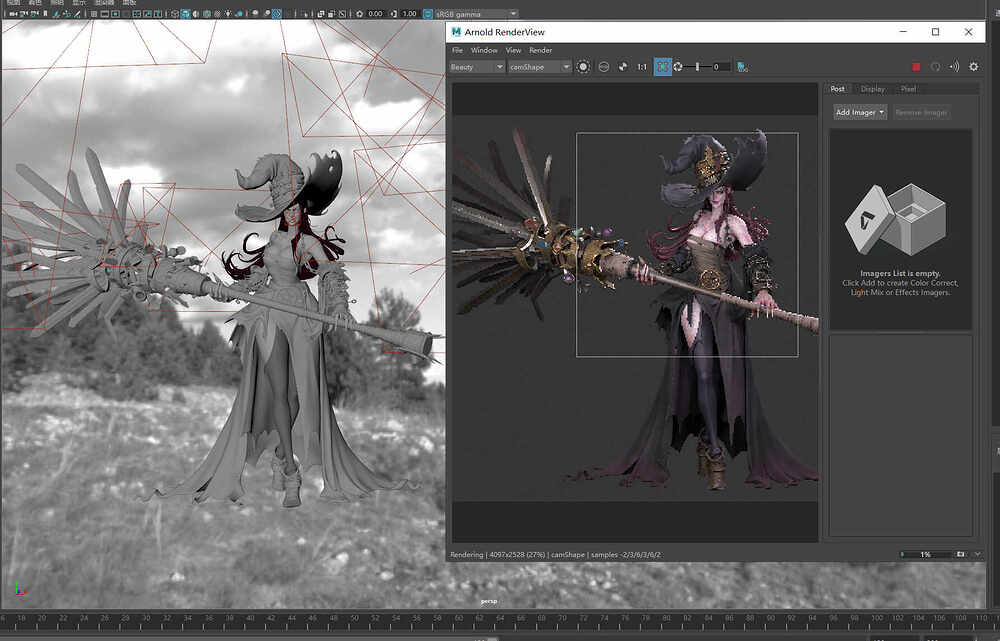1000x641 pixels.
Task: Toggle viewport shadows icon
Action: tap(239, 13)
